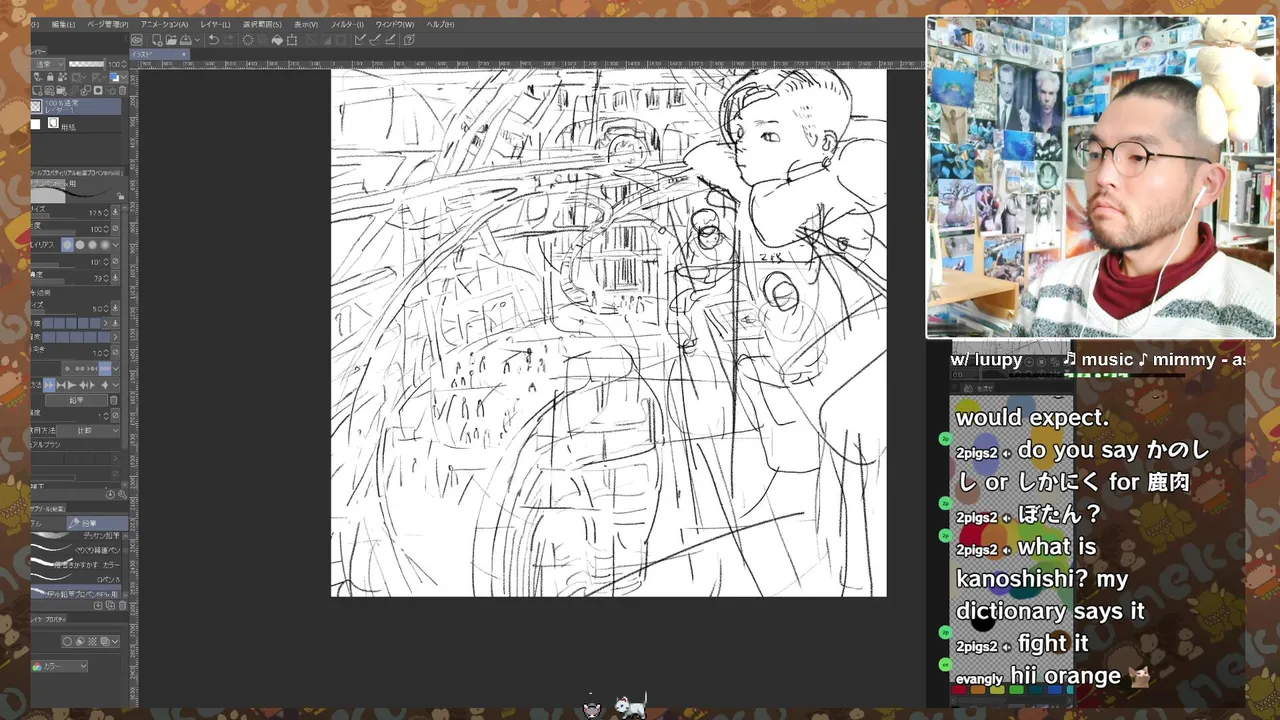Click the Clear (sparkle) icon
This screenshot has height=720, width=1280.
tap(248, 40)
